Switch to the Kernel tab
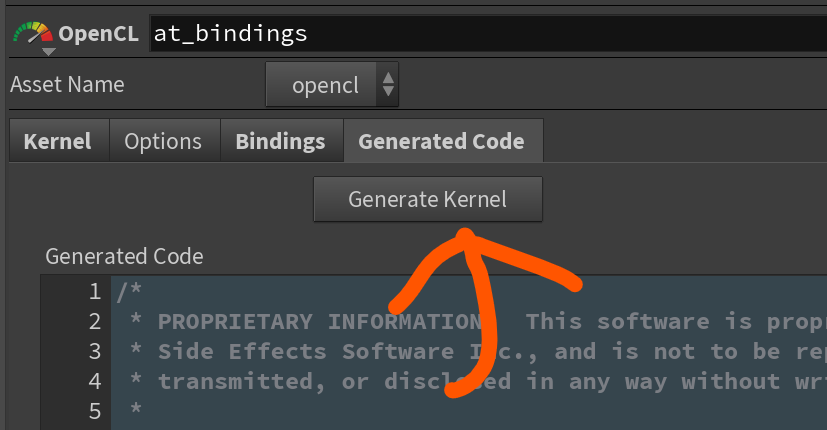827x430 pixels. [57, 141]
